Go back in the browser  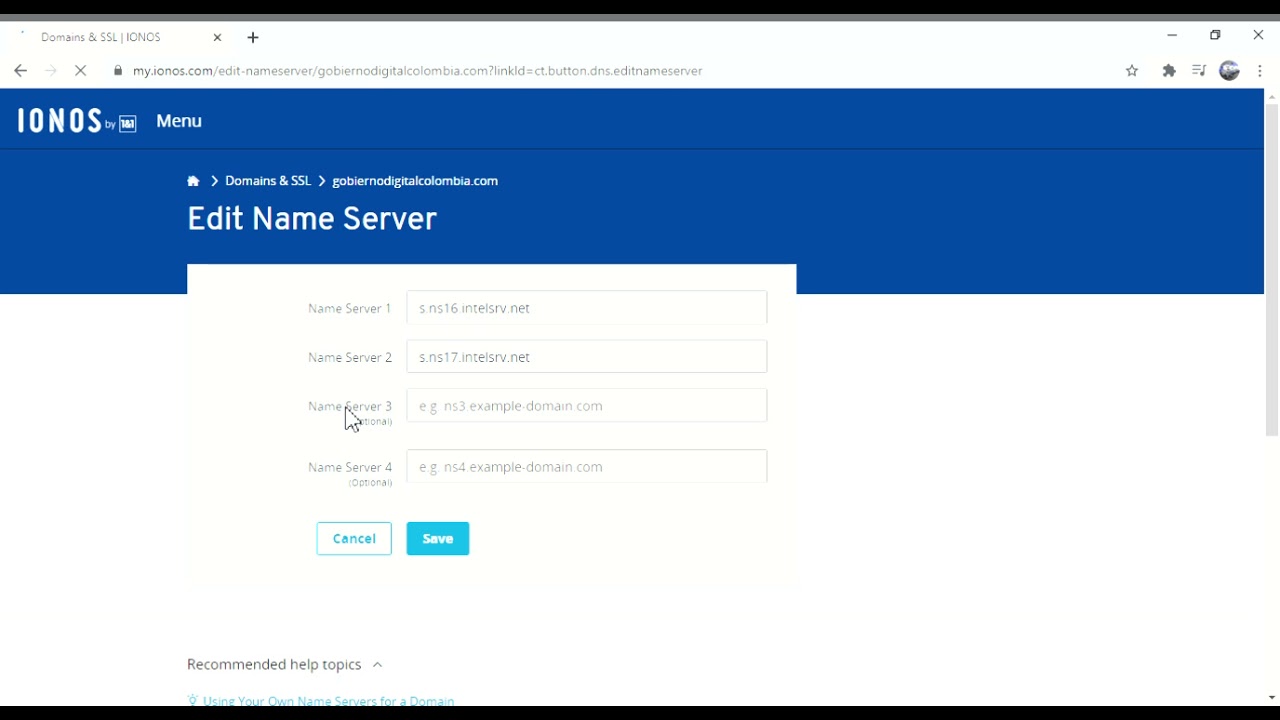point(20,71)
